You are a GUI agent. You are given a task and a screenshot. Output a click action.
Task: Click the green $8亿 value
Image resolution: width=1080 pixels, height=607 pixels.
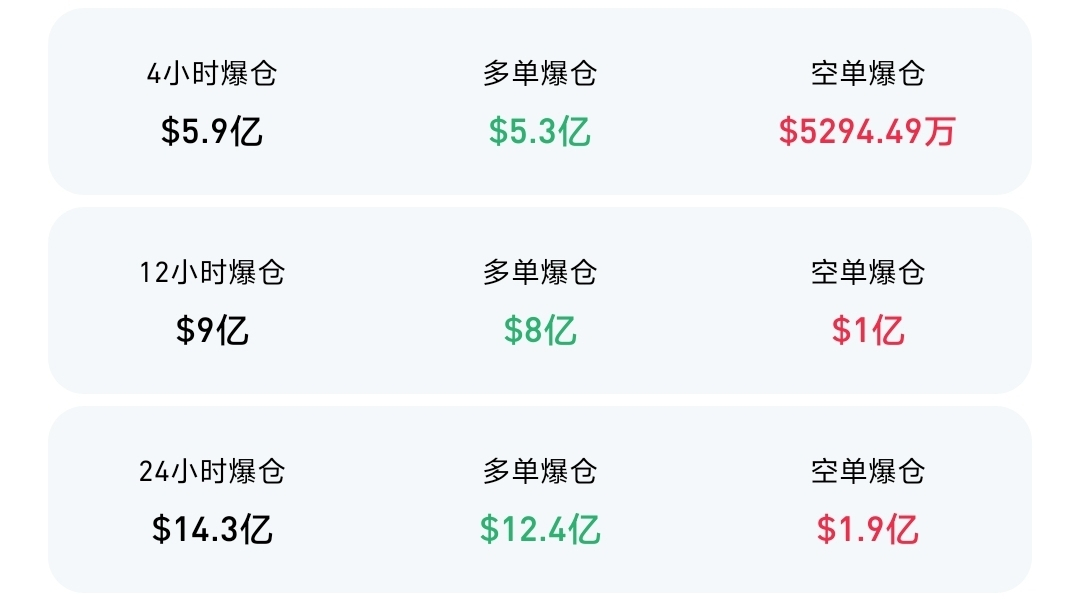[540, 330]
